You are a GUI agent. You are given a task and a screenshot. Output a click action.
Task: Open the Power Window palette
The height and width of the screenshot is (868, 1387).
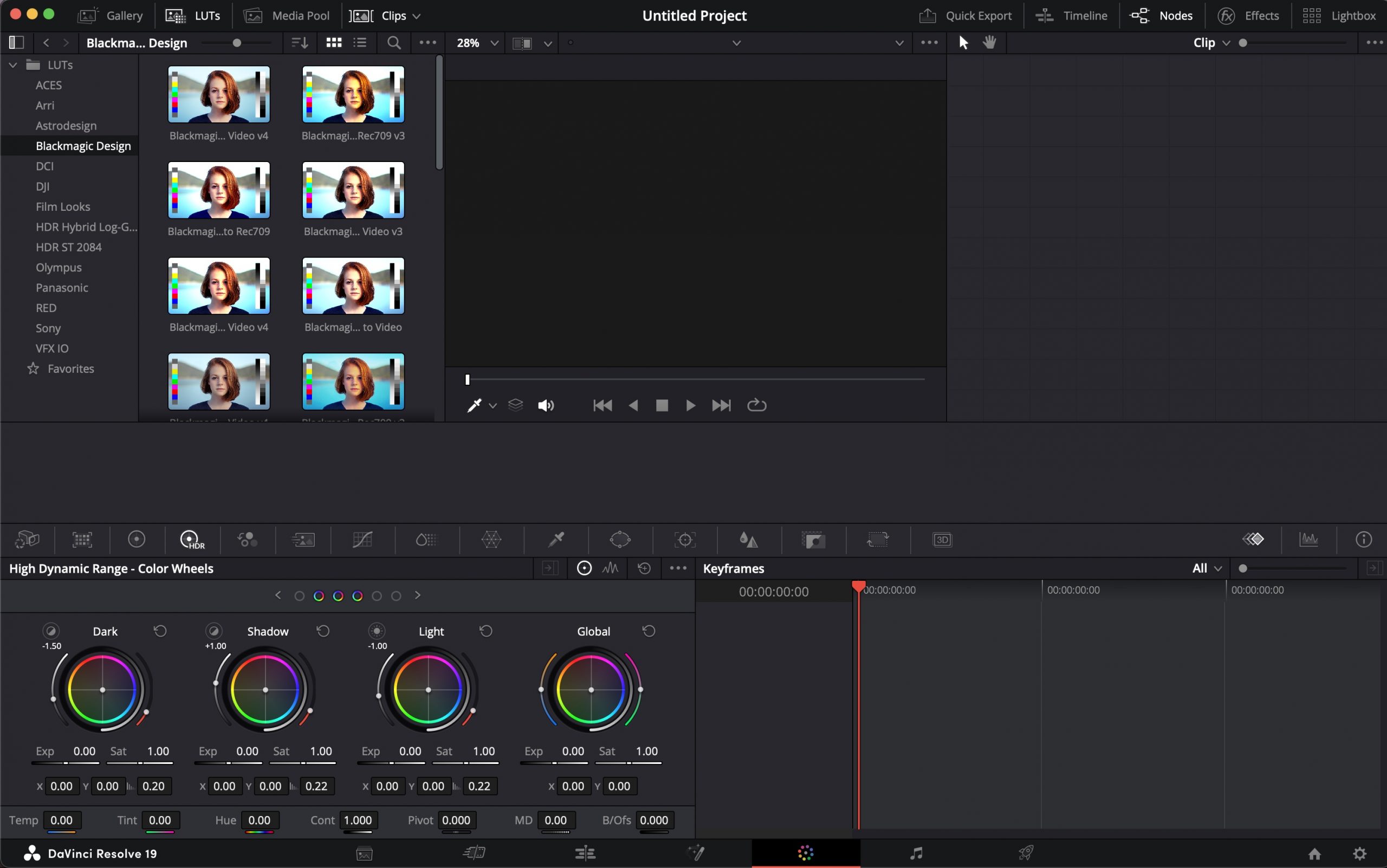pyautogui.click(x=620, y=540)
